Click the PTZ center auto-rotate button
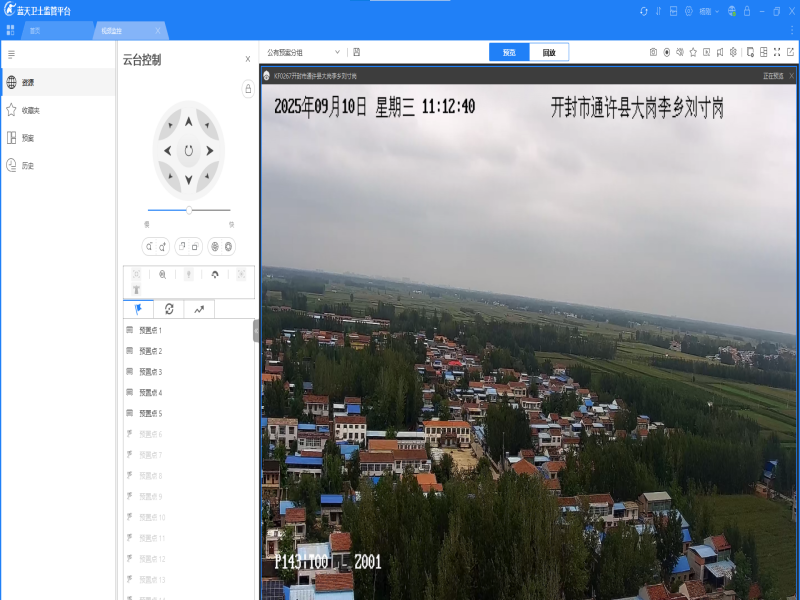 (x=188, y=151)
